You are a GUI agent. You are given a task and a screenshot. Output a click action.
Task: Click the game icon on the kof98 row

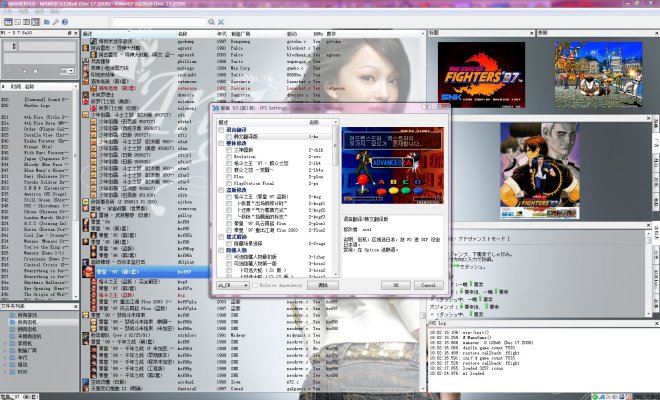[86, 315]
